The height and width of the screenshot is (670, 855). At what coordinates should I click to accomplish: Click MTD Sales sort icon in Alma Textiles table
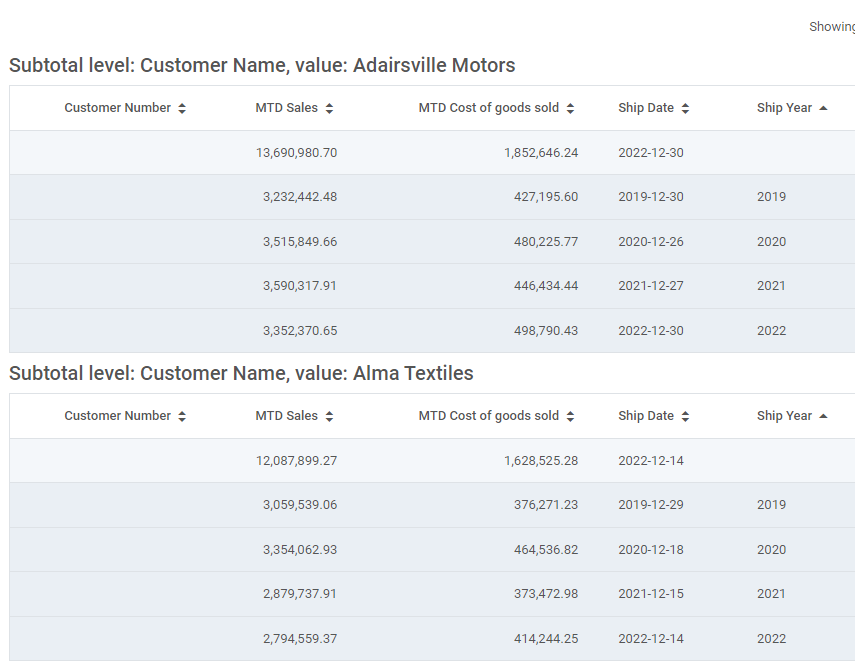pyautogui.click(x=329, y=417)
